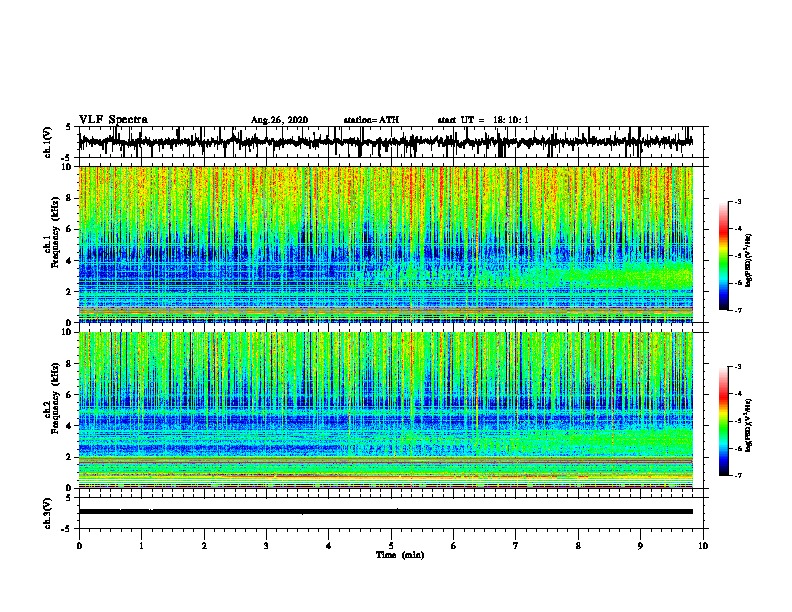
Task: Select the "start UT = 18:10:1" header text
Action: click(483, 120)
